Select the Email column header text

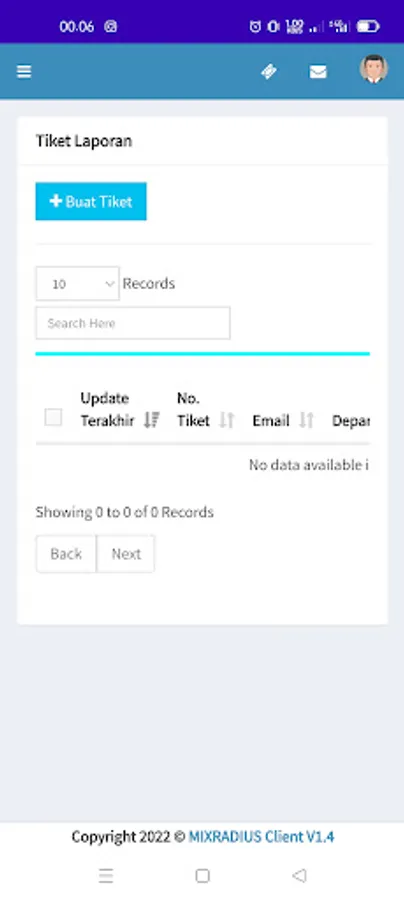[271, 421]
